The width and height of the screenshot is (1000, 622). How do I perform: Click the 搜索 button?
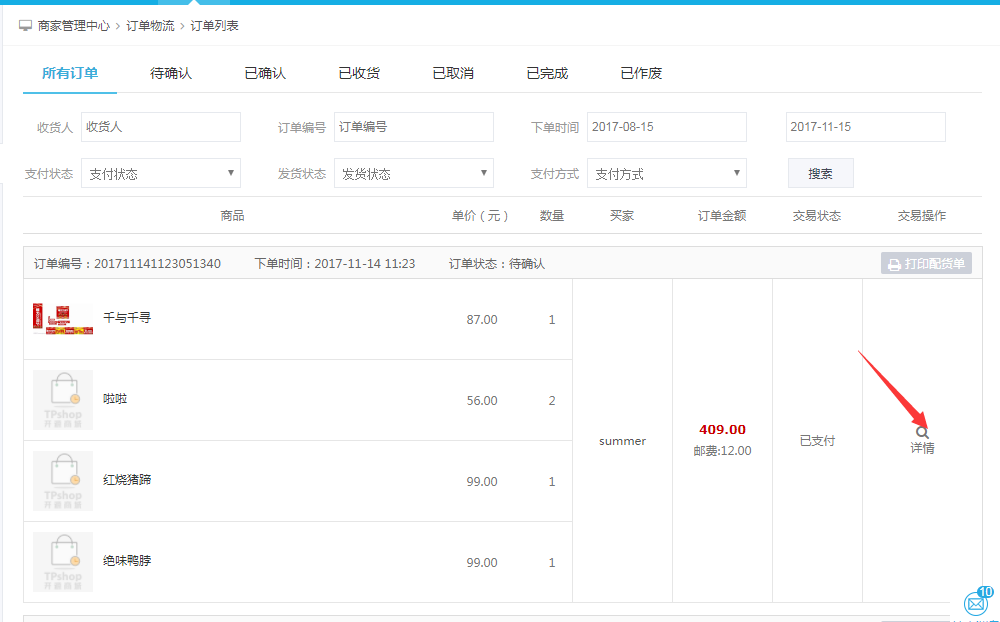click(x=820, y=173)
